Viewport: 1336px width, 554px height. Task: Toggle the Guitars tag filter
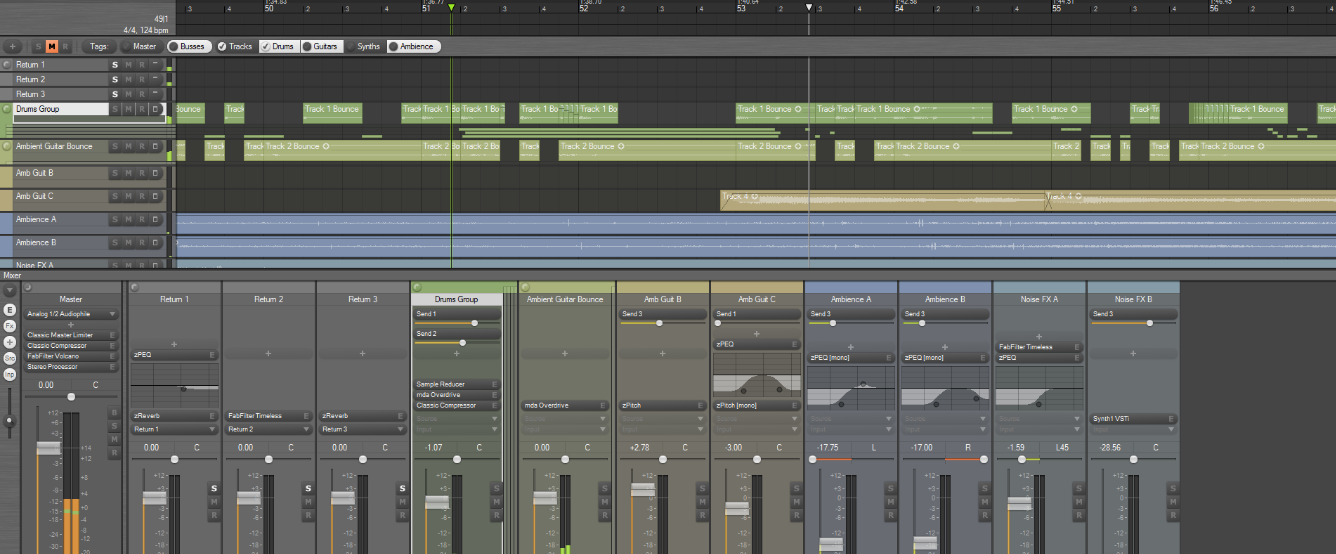coord(320,46)
